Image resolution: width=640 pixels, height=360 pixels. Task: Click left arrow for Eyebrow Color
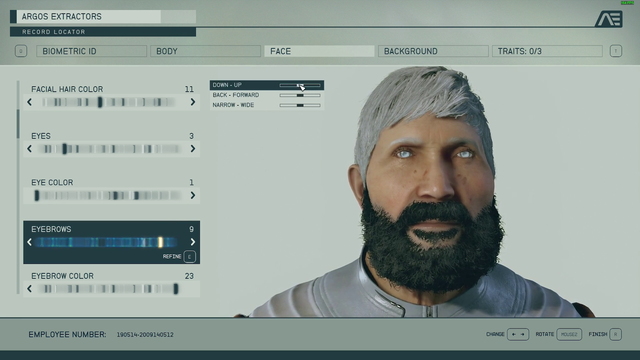point(29,289)
